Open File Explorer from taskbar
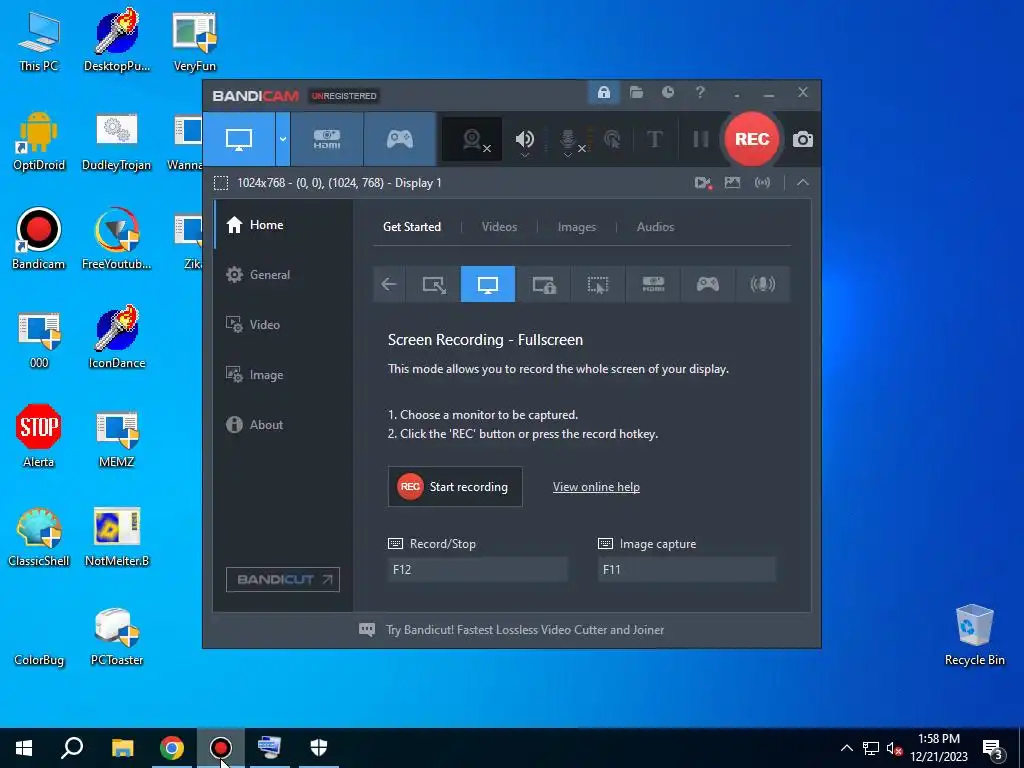Screen dimensions: 1024x768 122,748
